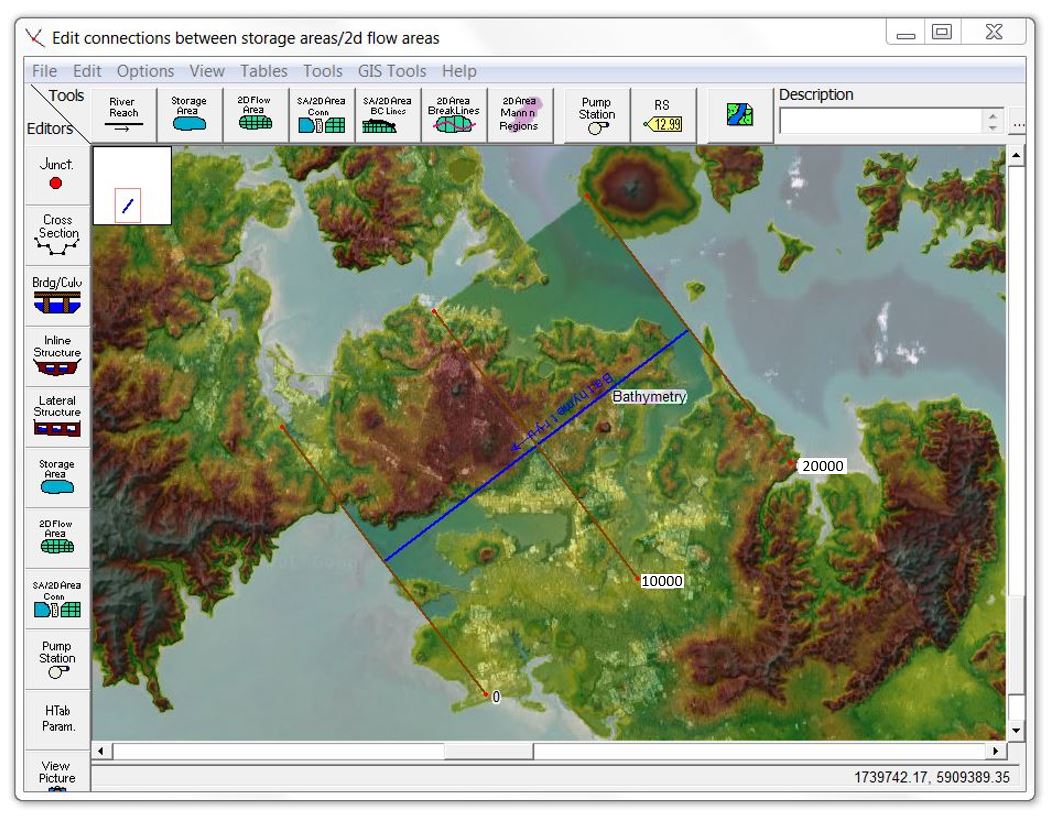Open the Cross Section editor
The width and height of the screenshot is (1055, 827).
click(x=57, y=236)
